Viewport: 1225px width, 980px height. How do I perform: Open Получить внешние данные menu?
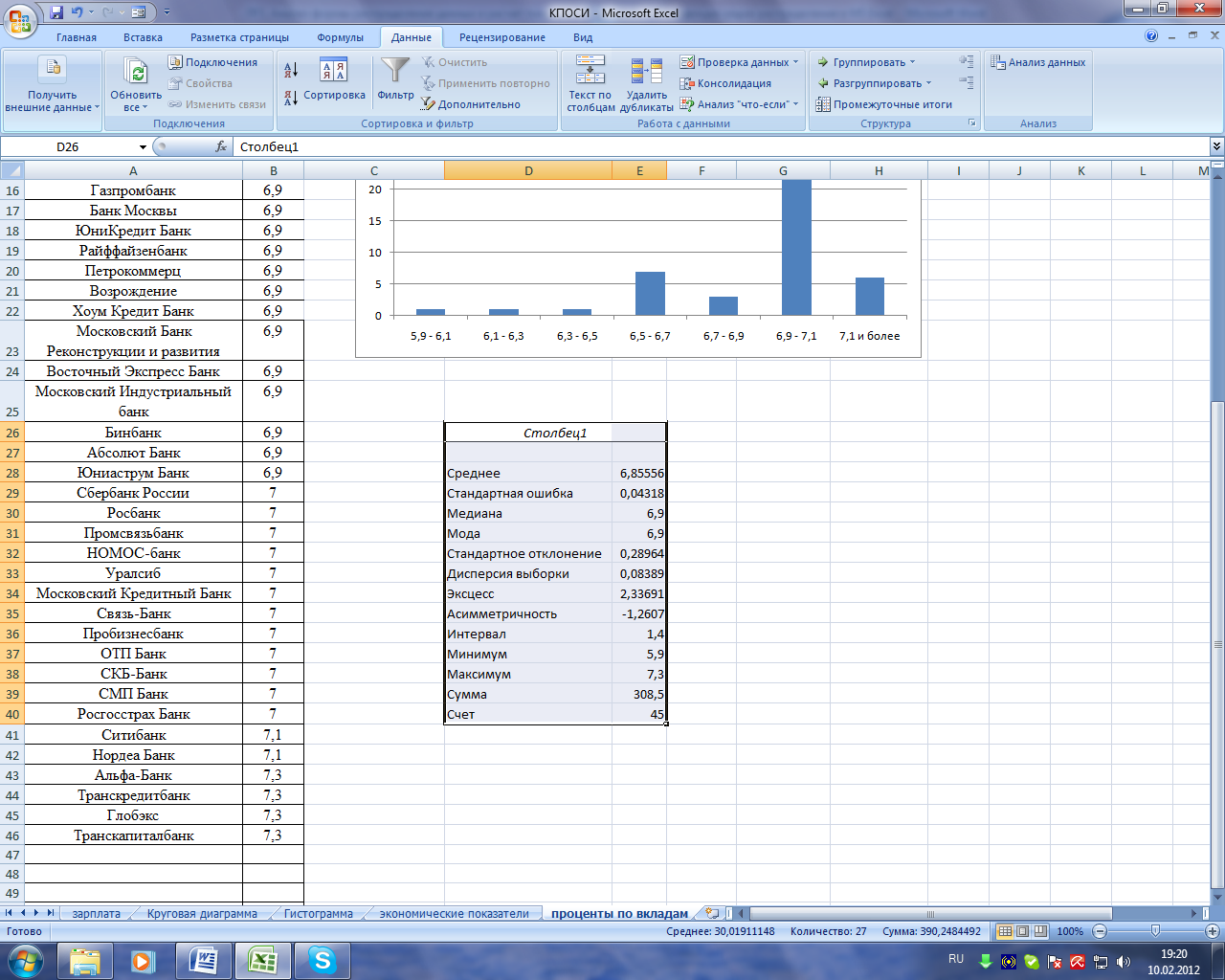point(52,85)
